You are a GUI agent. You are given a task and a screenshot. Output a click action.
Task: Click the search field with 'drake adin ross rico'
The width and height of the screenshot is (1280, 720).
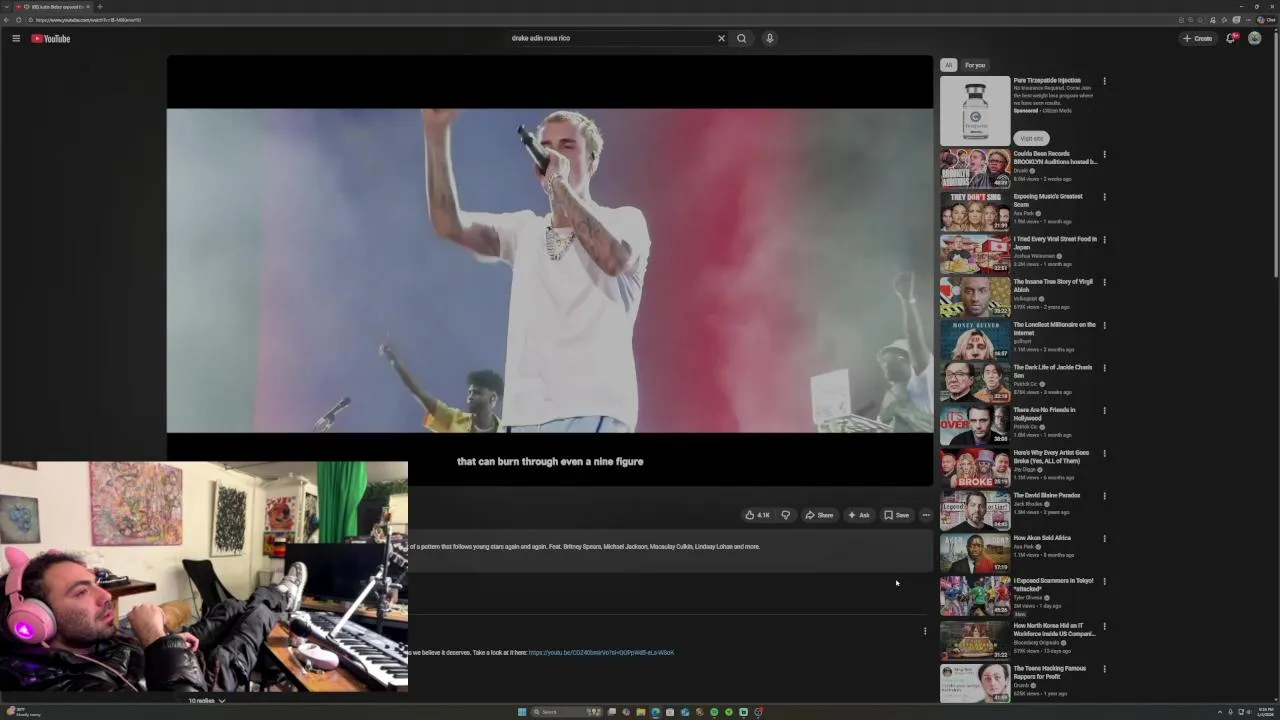(x=610, y=38)
